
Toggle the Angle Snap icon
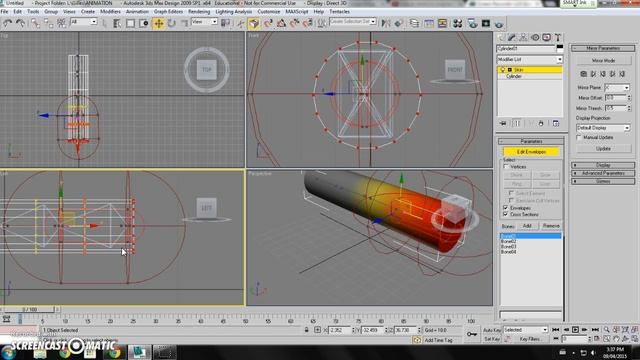[281, 23]
